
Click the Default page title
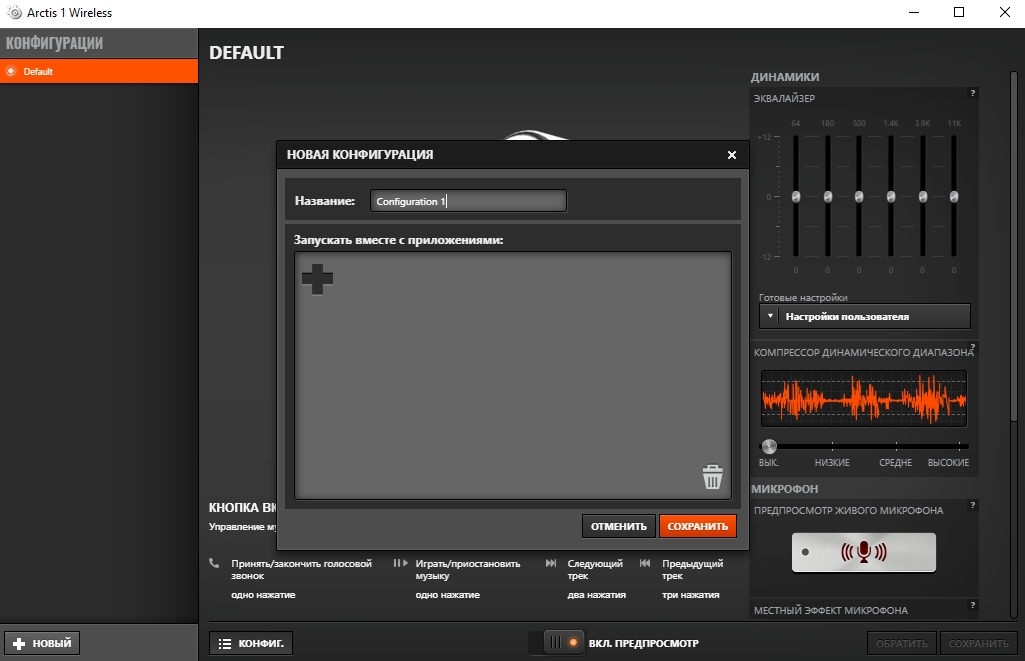246,52
